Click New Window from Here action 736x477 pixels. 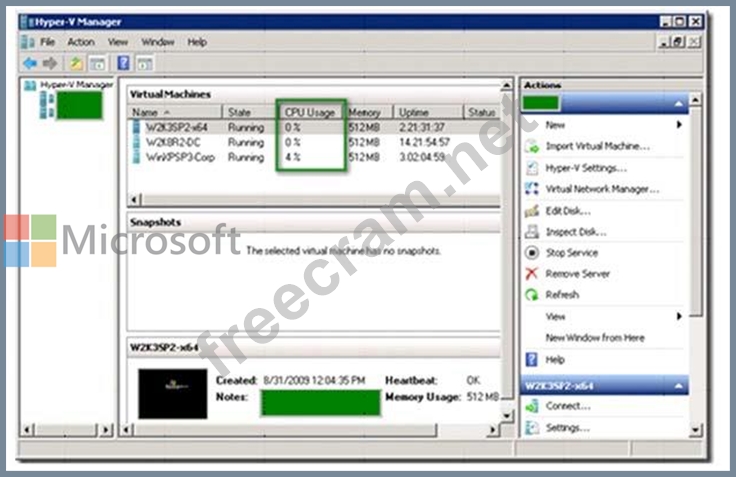(x=595, y=338)
